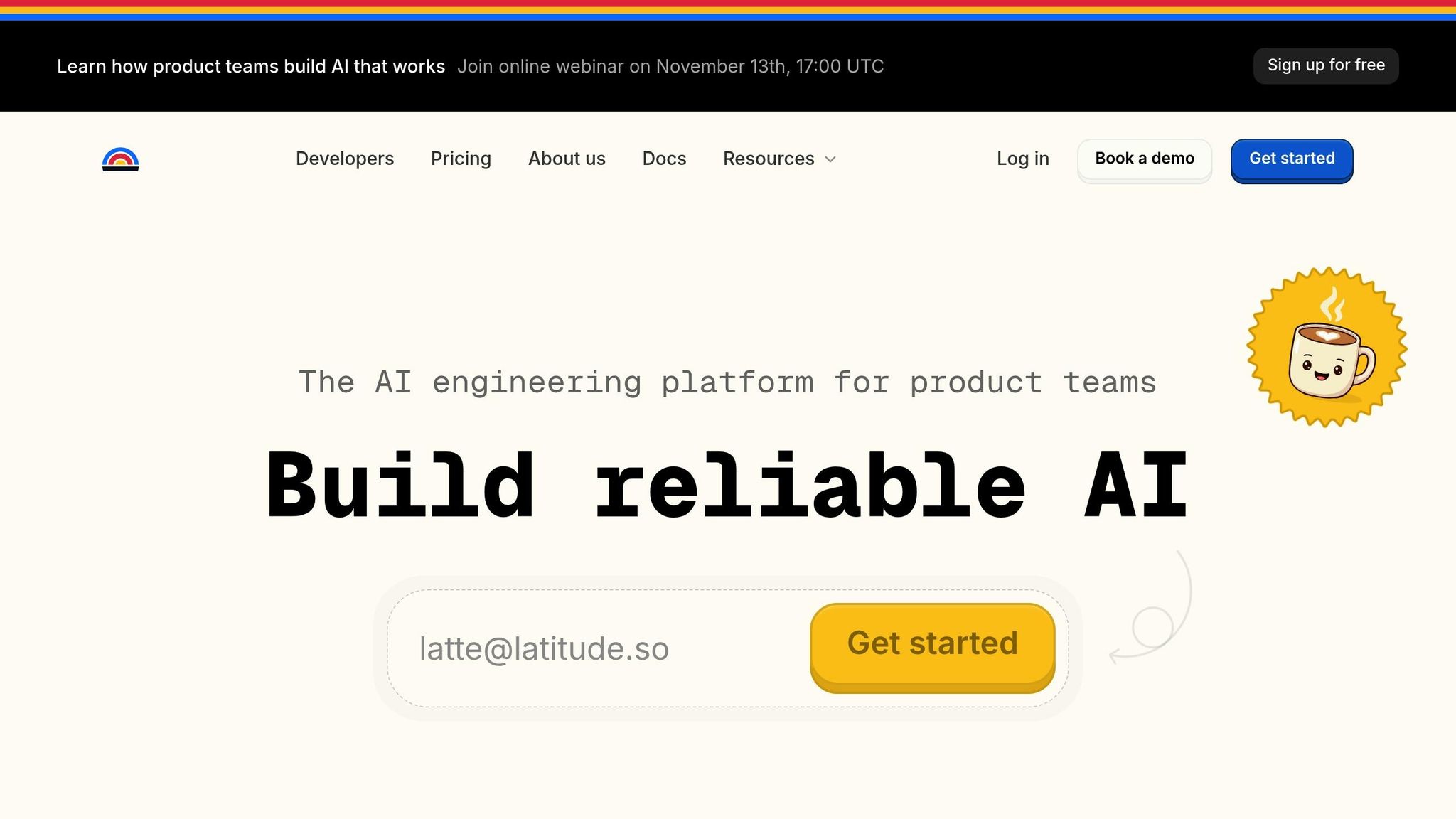Click the Latitude rainbow logo icon

tap(120, 159)
